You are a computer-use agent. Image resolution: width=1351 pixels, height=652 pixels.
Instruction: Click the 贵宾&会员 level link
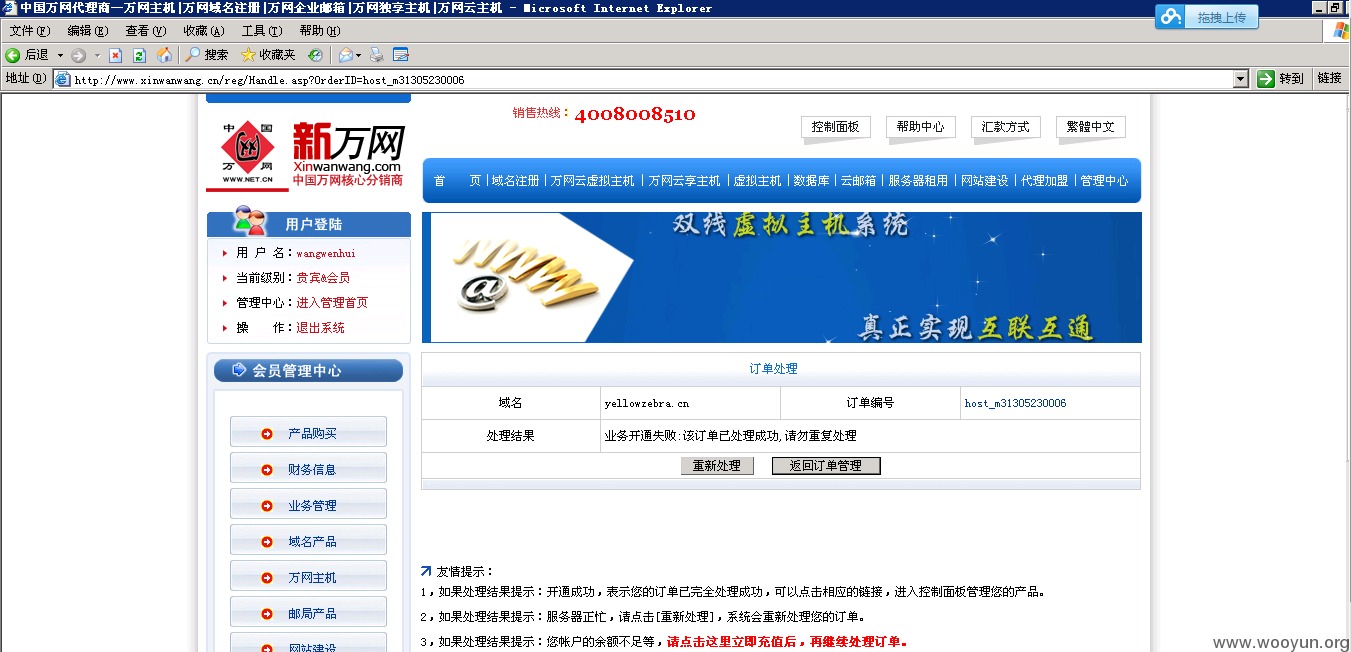(x=323, y=278)
